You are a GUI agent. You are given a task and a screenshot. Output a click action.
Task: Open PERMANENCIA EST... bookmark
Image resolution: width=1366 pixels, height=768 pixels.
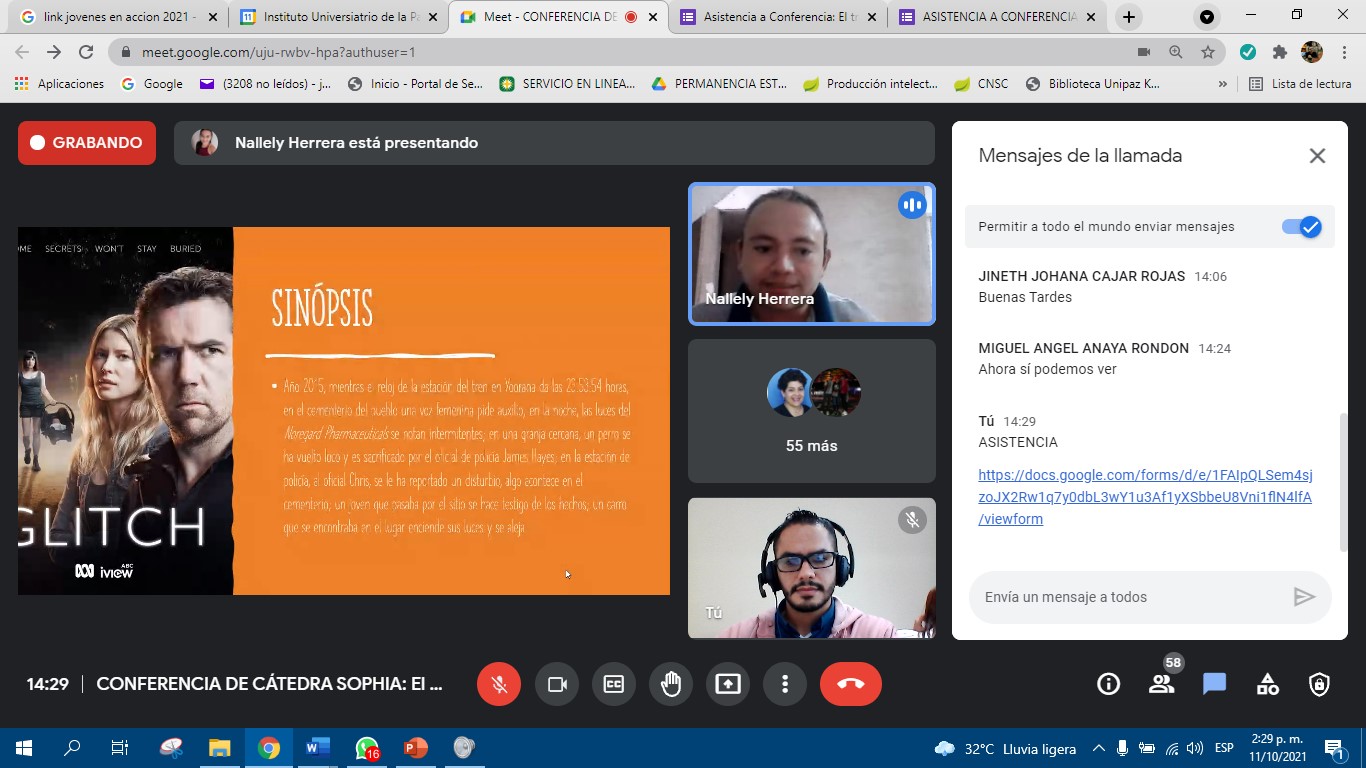[x=719, y=84]
